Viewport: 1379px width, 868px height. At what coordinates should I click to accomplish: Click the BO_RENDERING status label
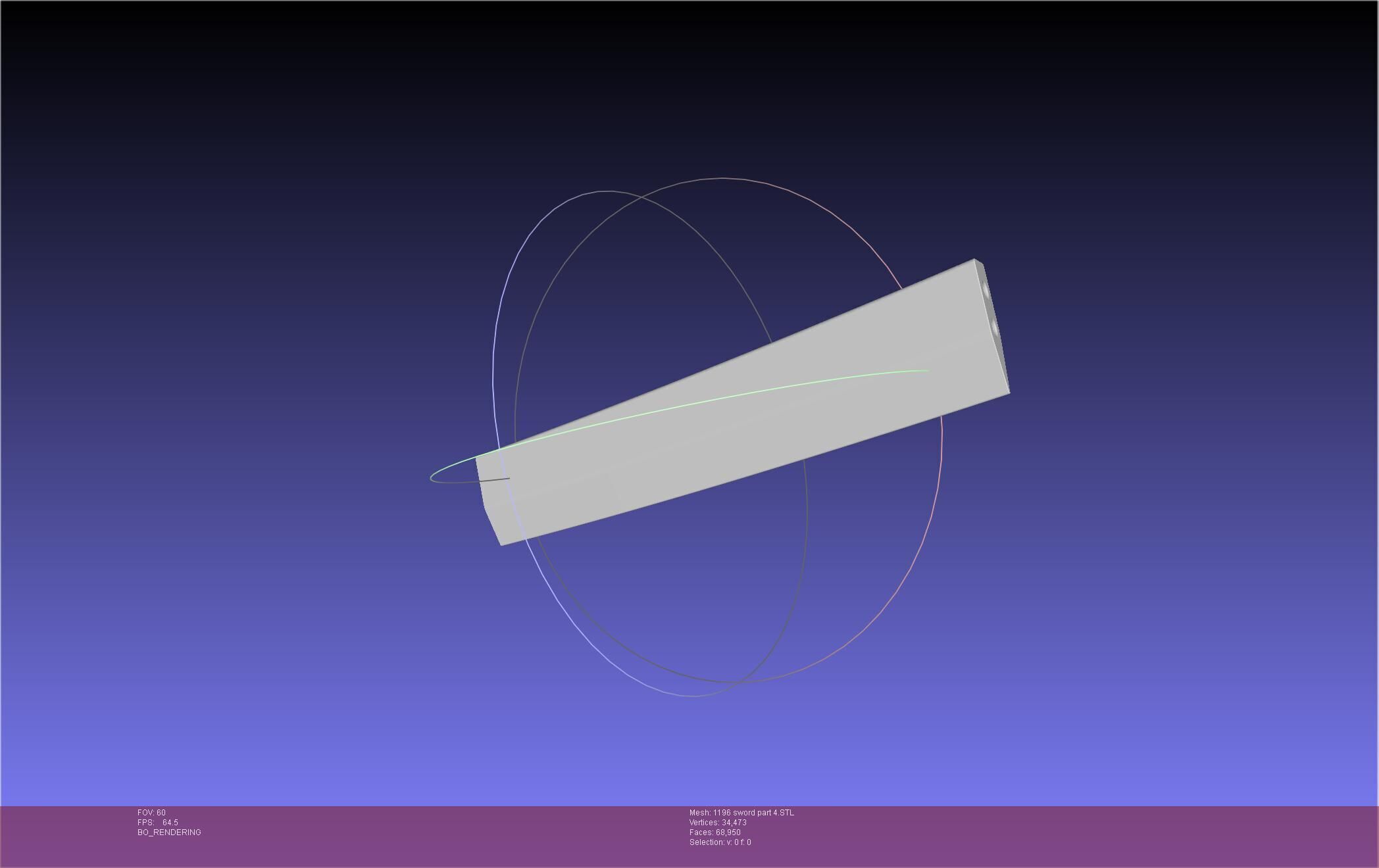169,832
